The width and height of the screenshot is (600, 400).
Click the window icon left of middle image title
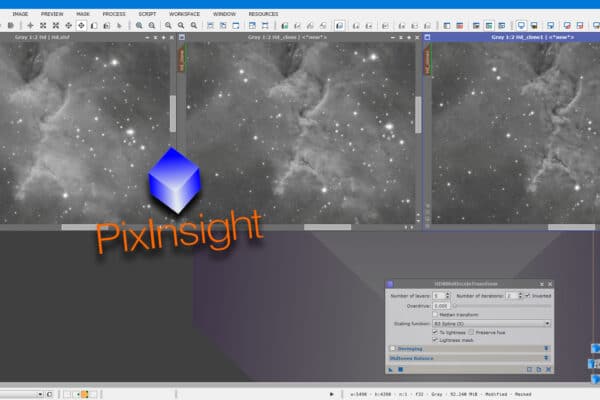coord(182,37)
